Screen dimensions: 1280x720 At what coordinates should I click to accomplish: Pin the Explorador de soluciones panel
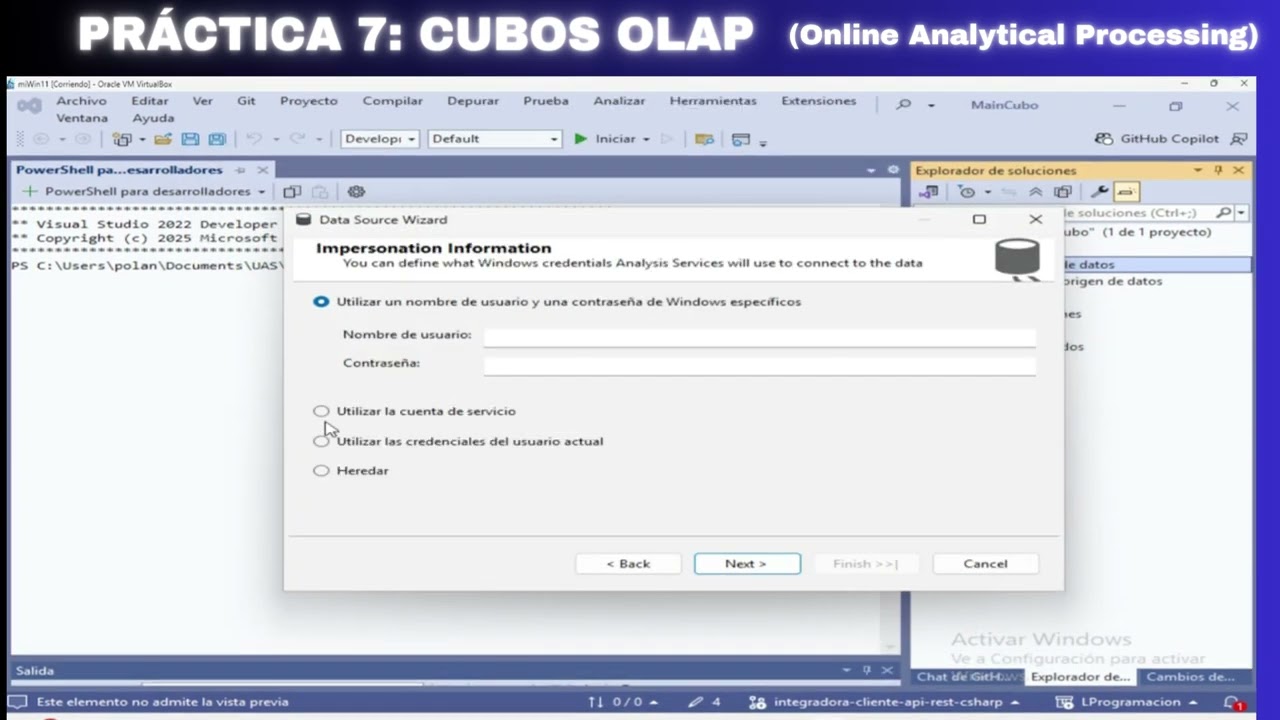click(x=1218, y=170)
